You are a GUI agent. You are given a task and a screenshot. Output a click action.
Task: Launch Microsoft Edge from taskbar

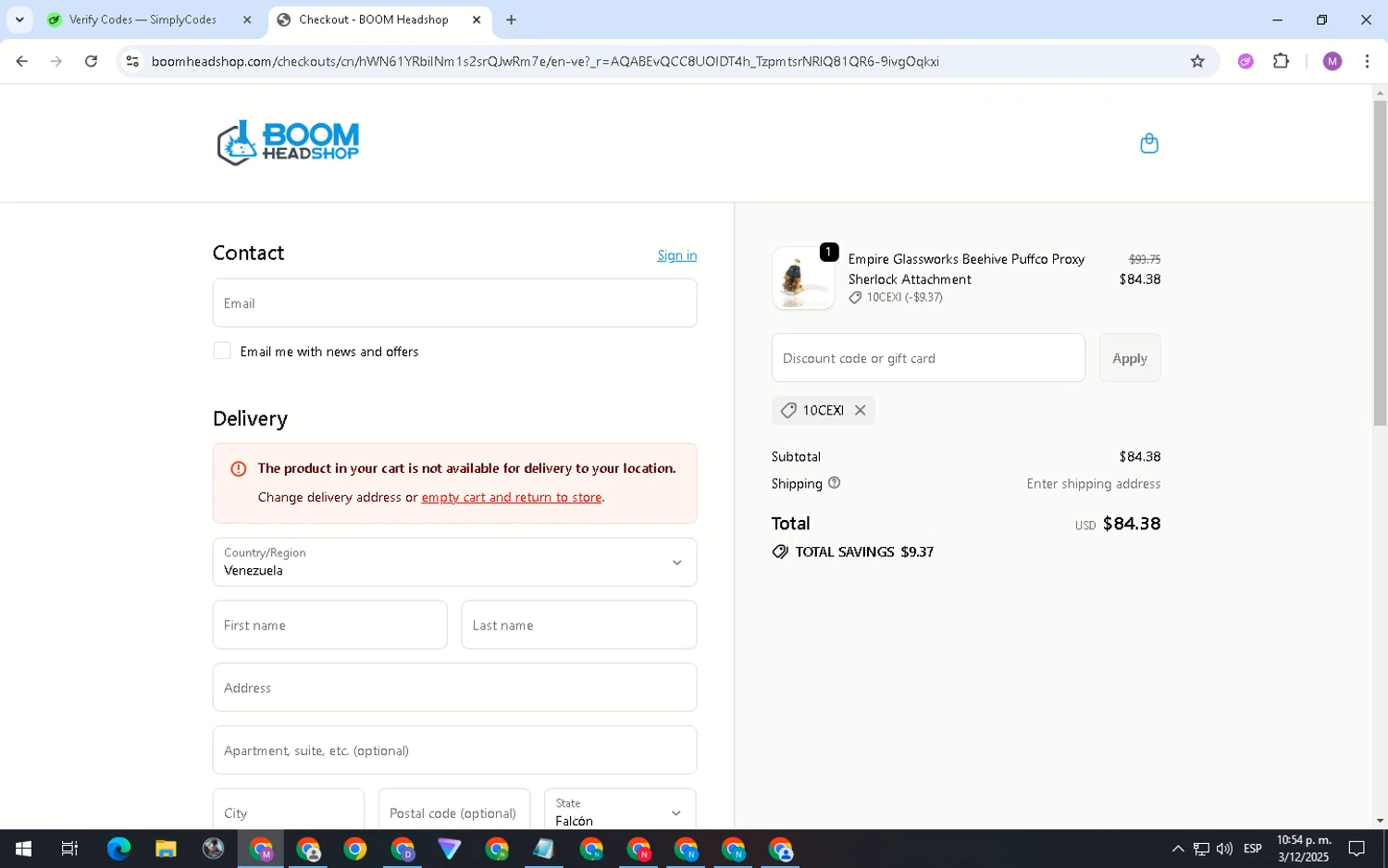(x=118, y=849)
